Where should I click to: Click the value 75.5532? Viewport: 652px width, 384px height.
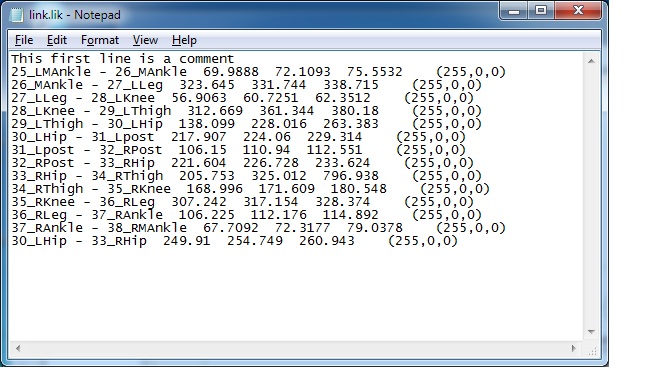[x=375, y=72]
